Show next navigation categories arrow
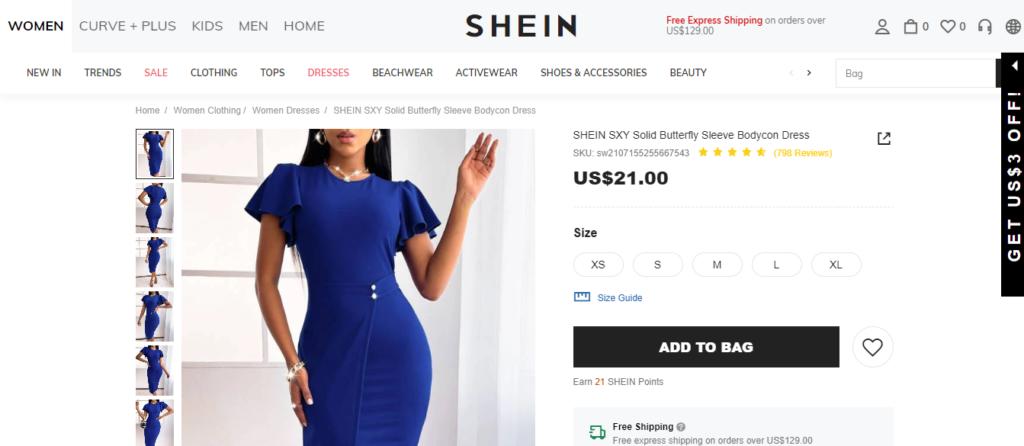The height and width of the screenshot is (446, 1024). (809, 72)
